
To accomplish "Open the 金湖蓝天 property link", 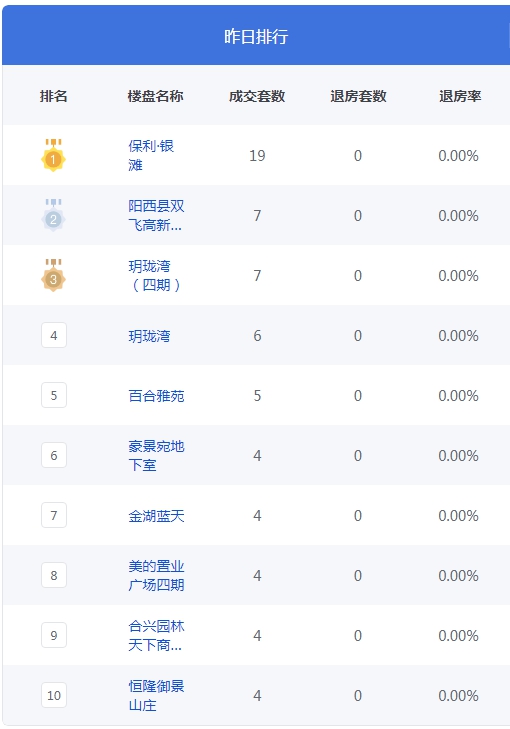I will (156, 516).
